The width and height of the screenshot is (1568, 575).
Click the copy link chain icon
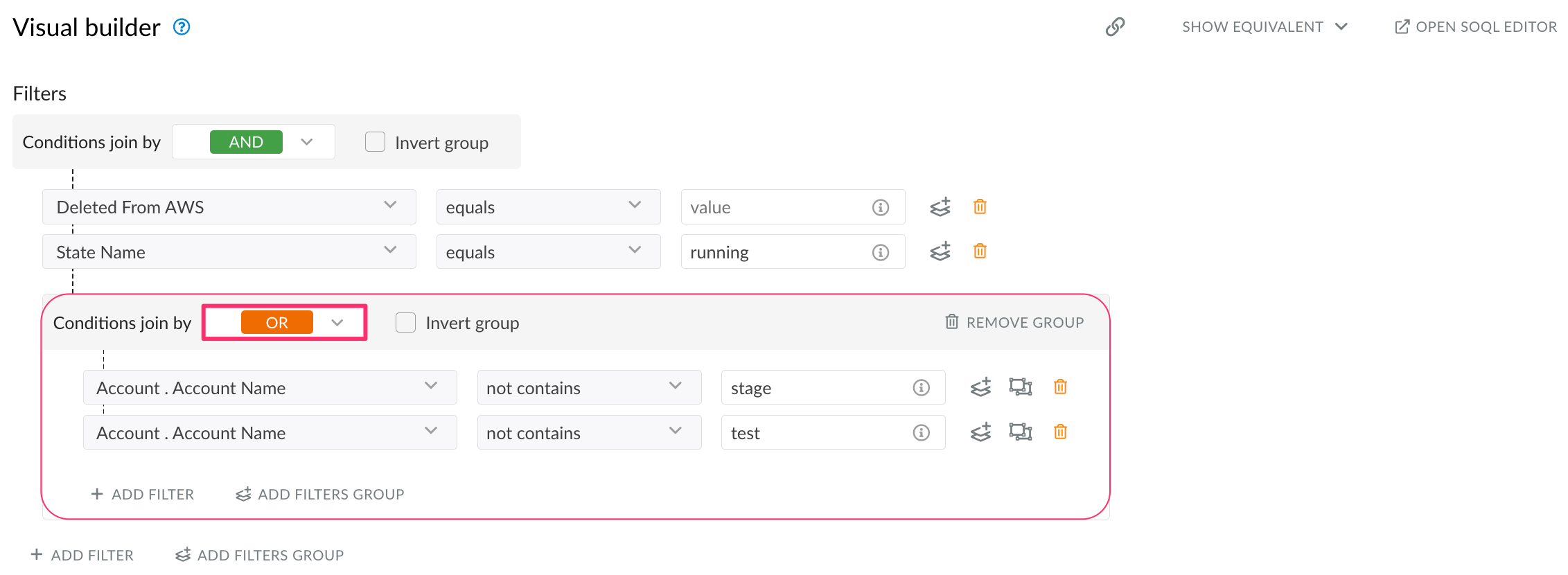pos(1115,27)
